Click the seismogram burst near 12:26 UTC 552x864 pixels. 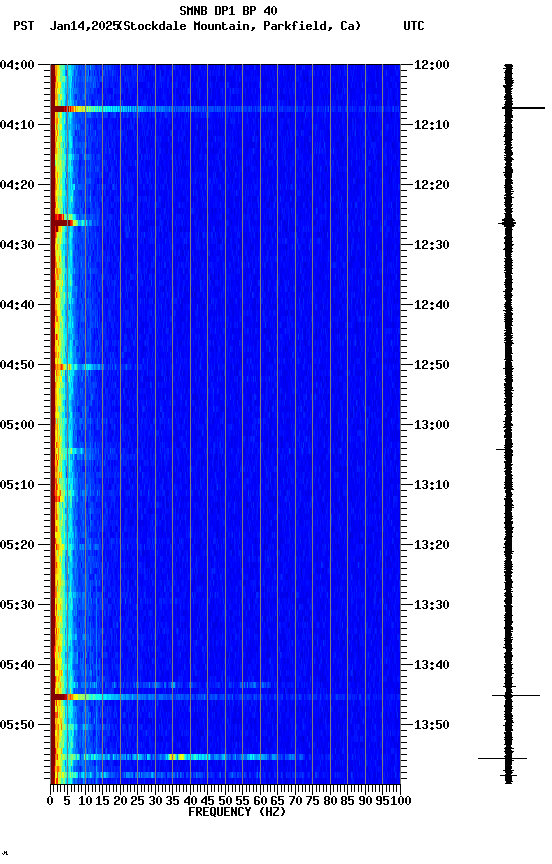tap(507, 223)
